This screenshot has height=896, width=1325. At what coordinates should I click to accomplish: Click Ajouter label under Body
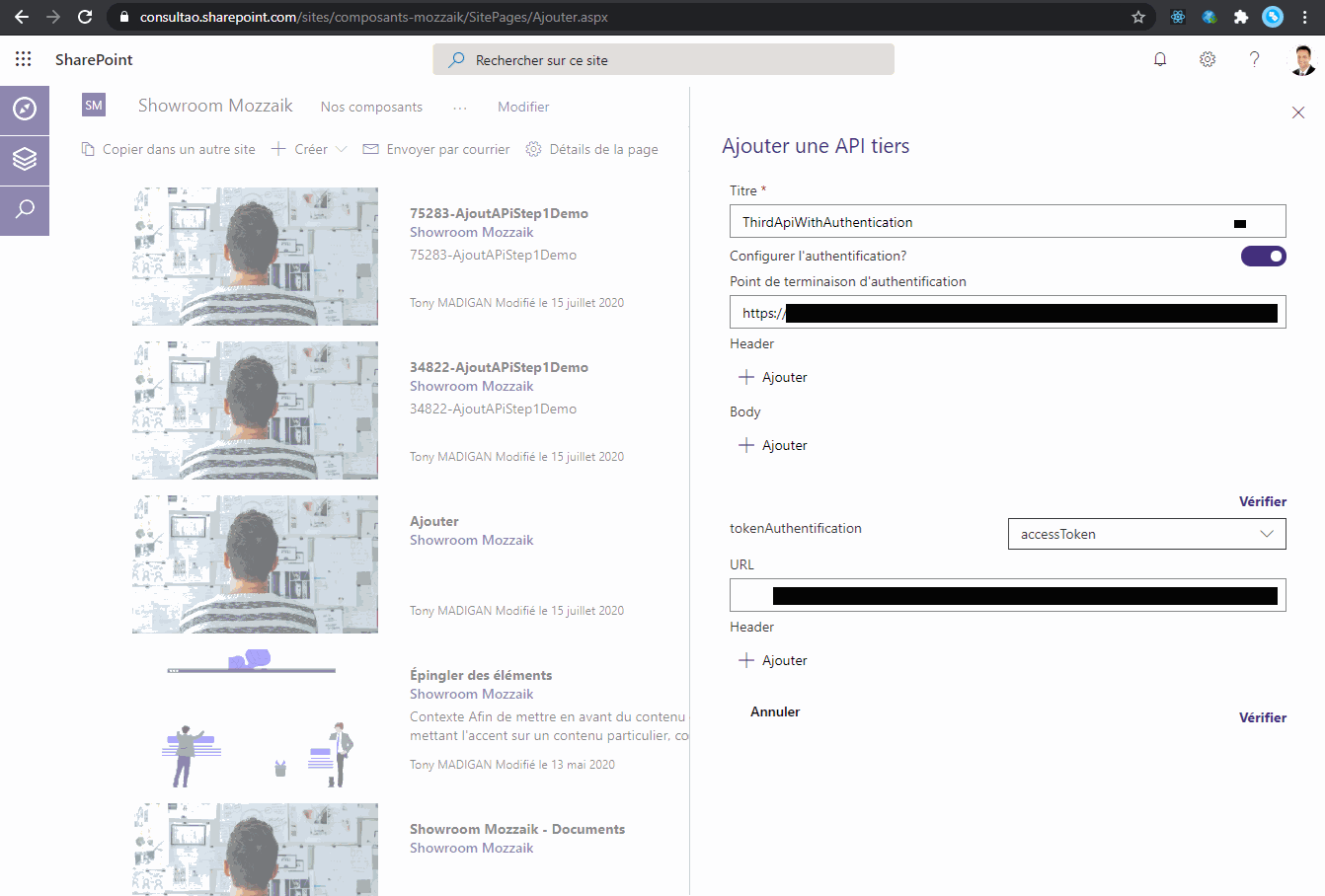click(x=785, y=445)
